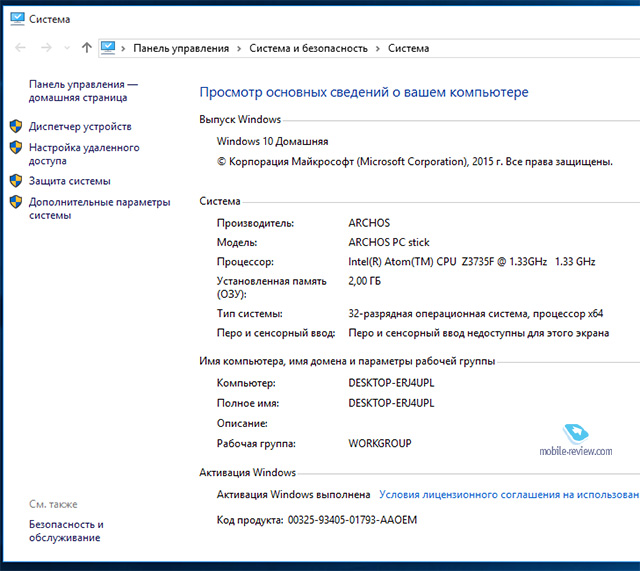Image resolution: width=640 pixels, height=571 pixels.
Task: Click shield icon beside Дополнительные параметры системы
Action: tap(16, 202)
